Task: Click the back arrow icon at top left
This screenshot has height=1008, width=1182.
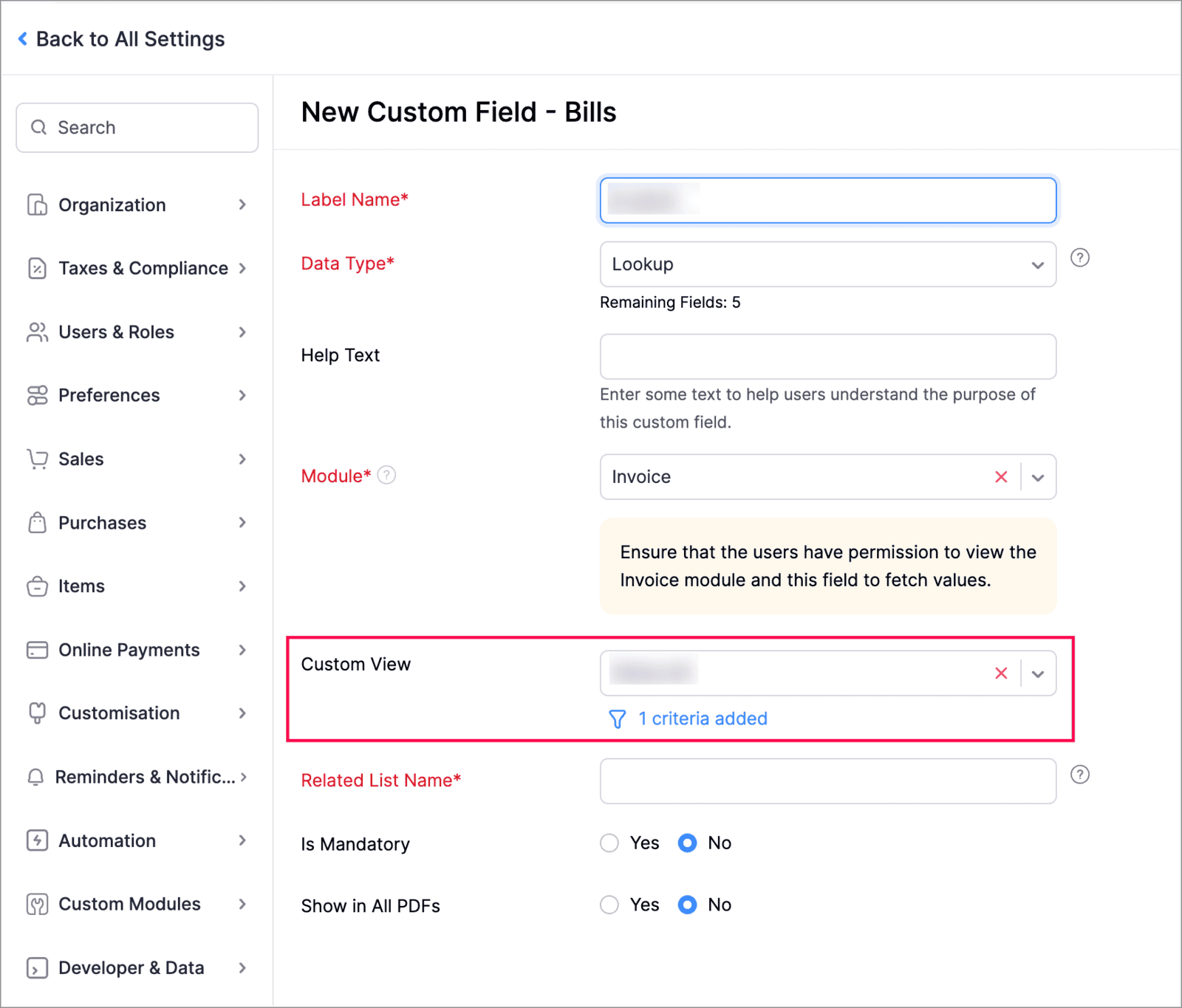Action: point(23,38)
